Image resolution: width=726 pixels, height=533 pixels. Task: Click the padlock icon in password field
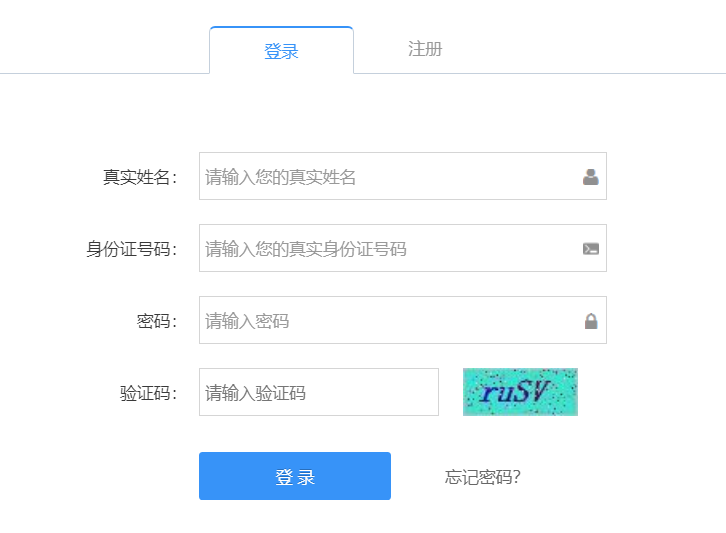pyautogui.click(x=591, y=321)
